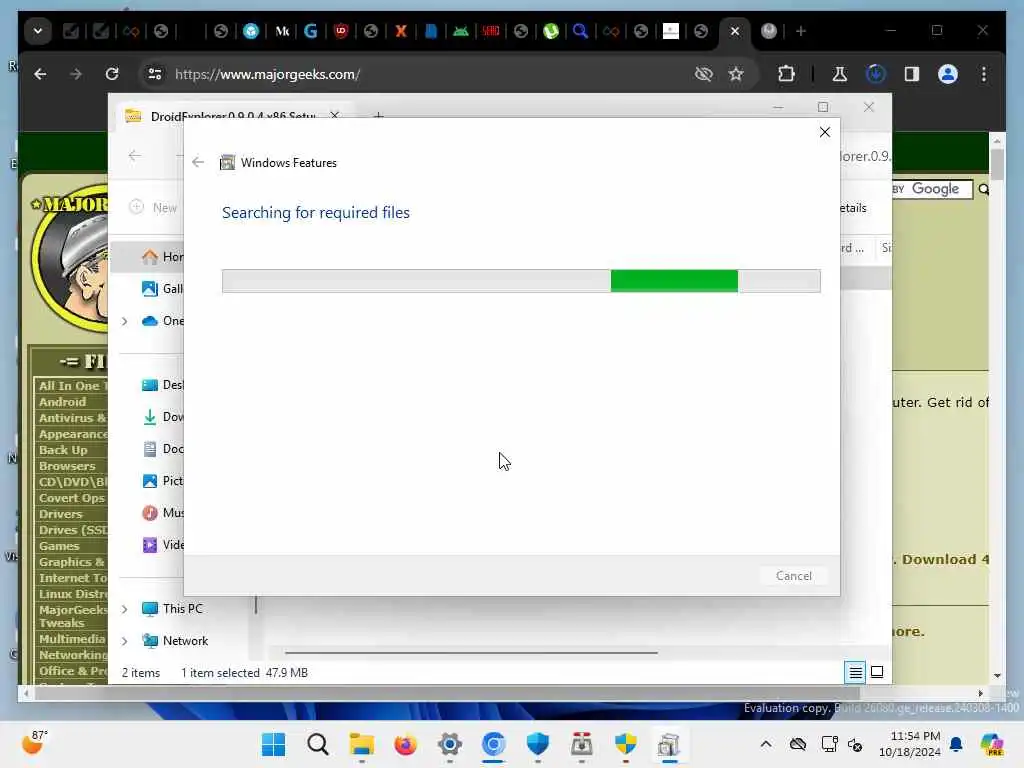Open Windows Search from taskbar
The width and height of the screenshot is (1024, 768).
pyautogui.click(x=318, y=744)
